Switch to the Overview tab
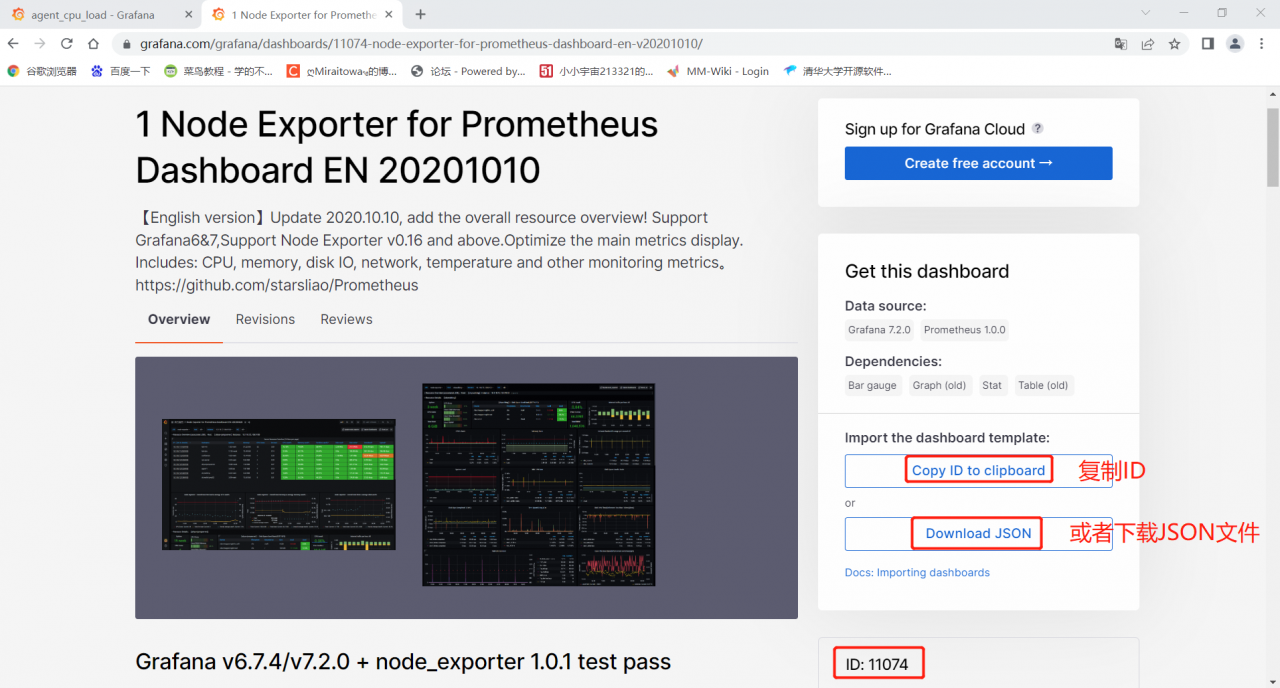This screenshot has height=688, width=1280. 179,319
